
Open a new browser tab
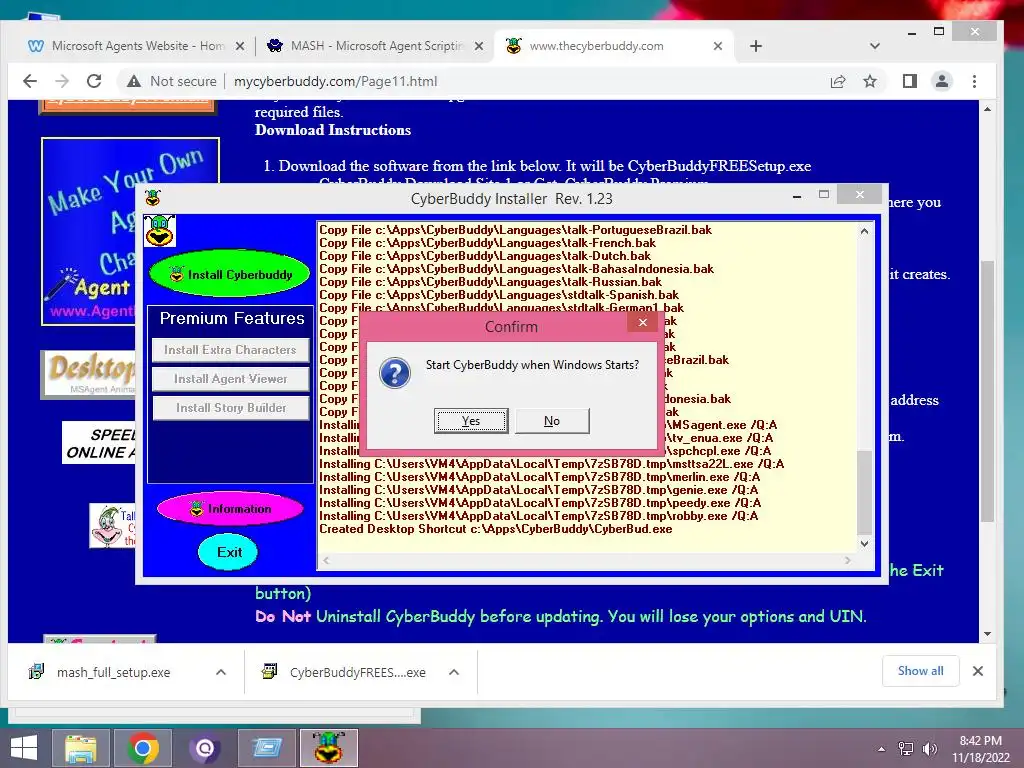756,46
